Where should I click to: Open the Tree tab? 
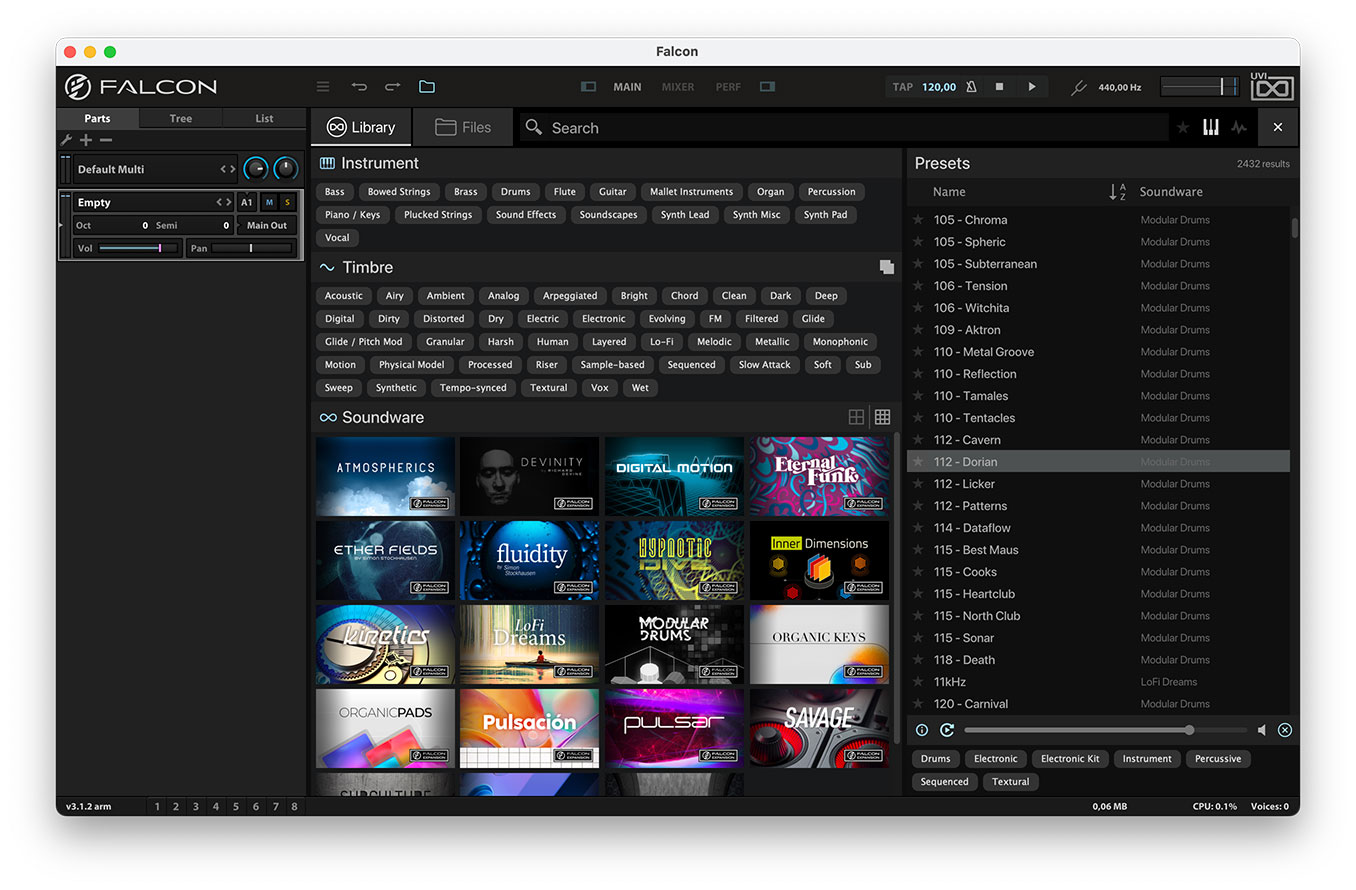click(181, 118)
